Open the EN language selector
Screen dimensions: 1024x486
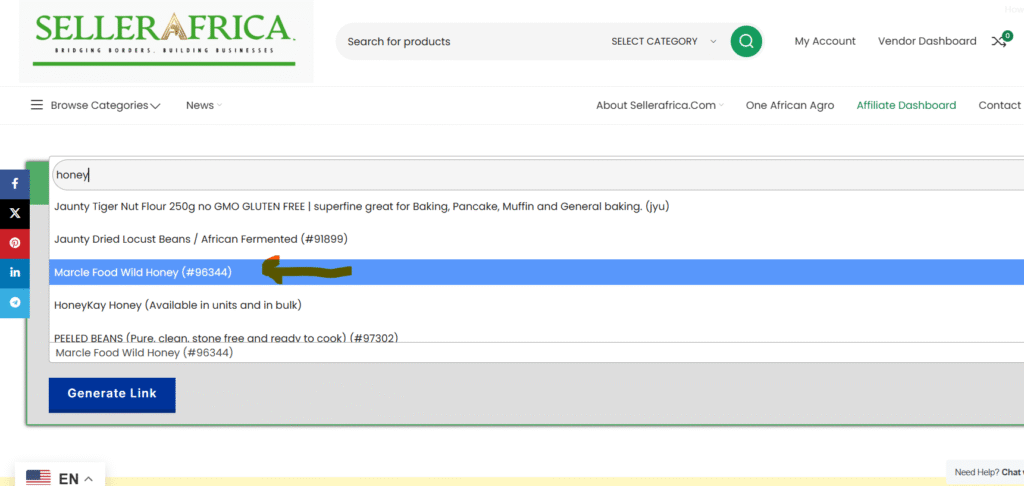click(60, 478)
